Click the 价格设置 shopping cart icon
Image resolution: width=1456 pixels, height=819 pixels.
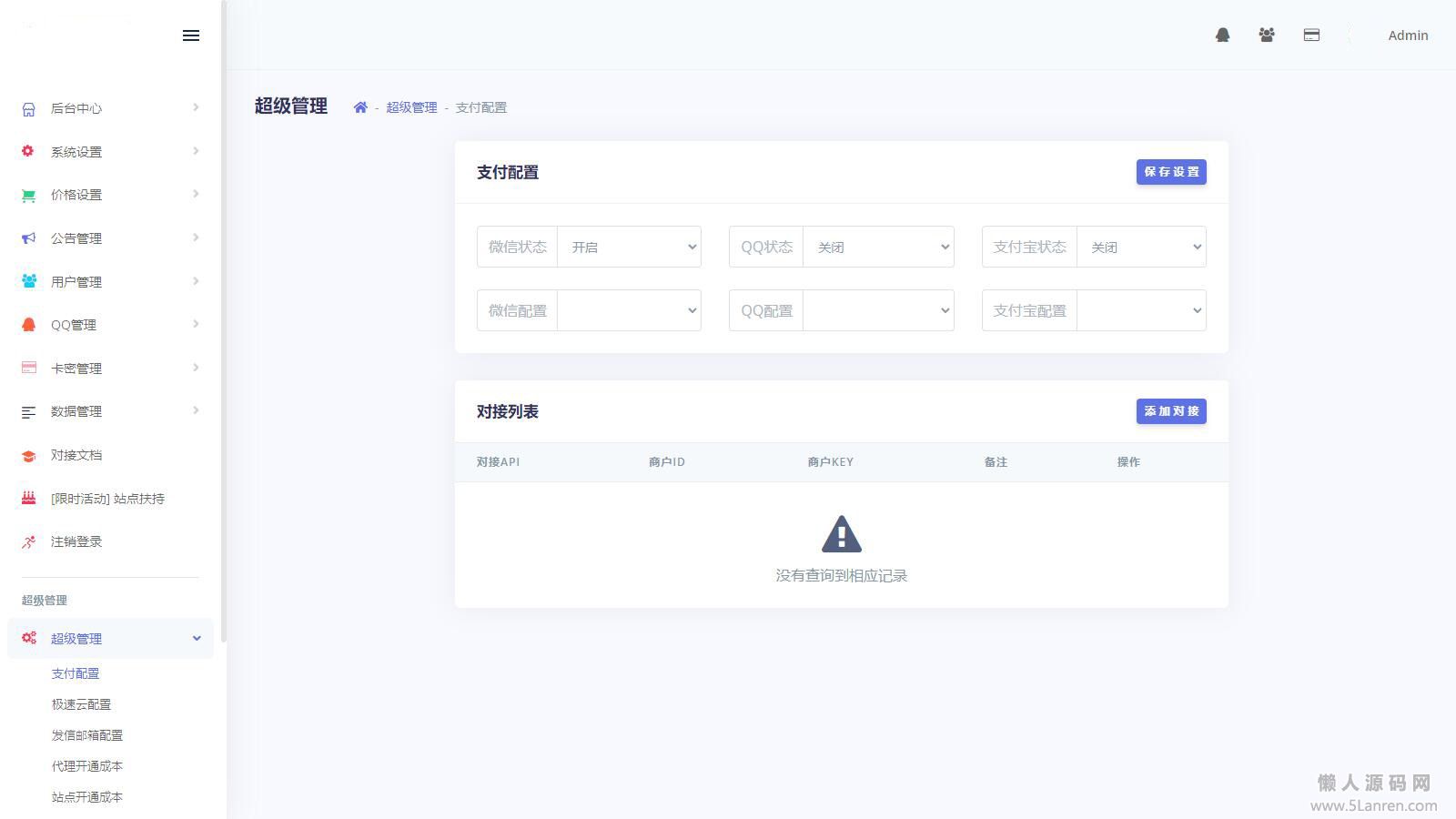coord(29,195)
